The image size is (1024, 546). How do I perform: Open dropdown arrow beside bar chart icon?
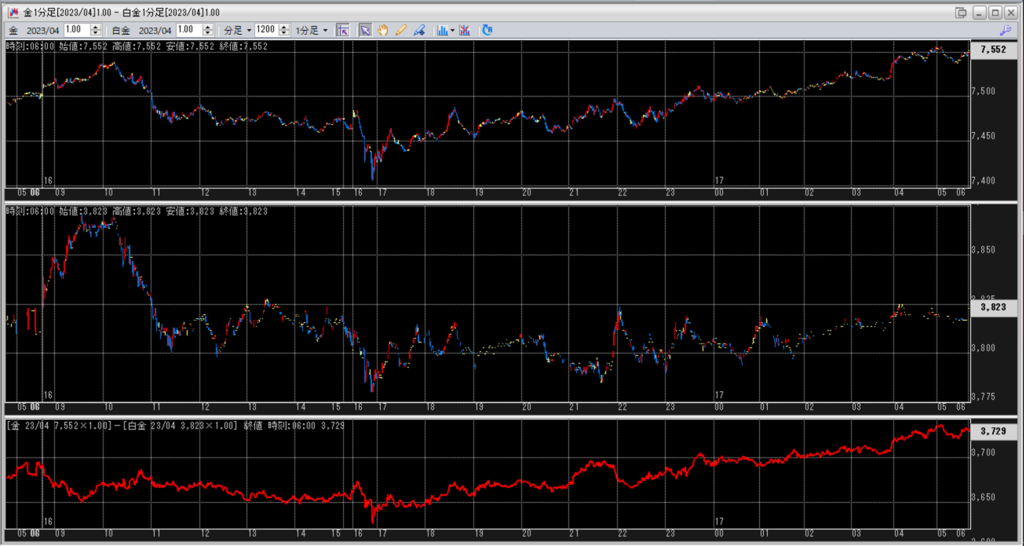[453, 30]
